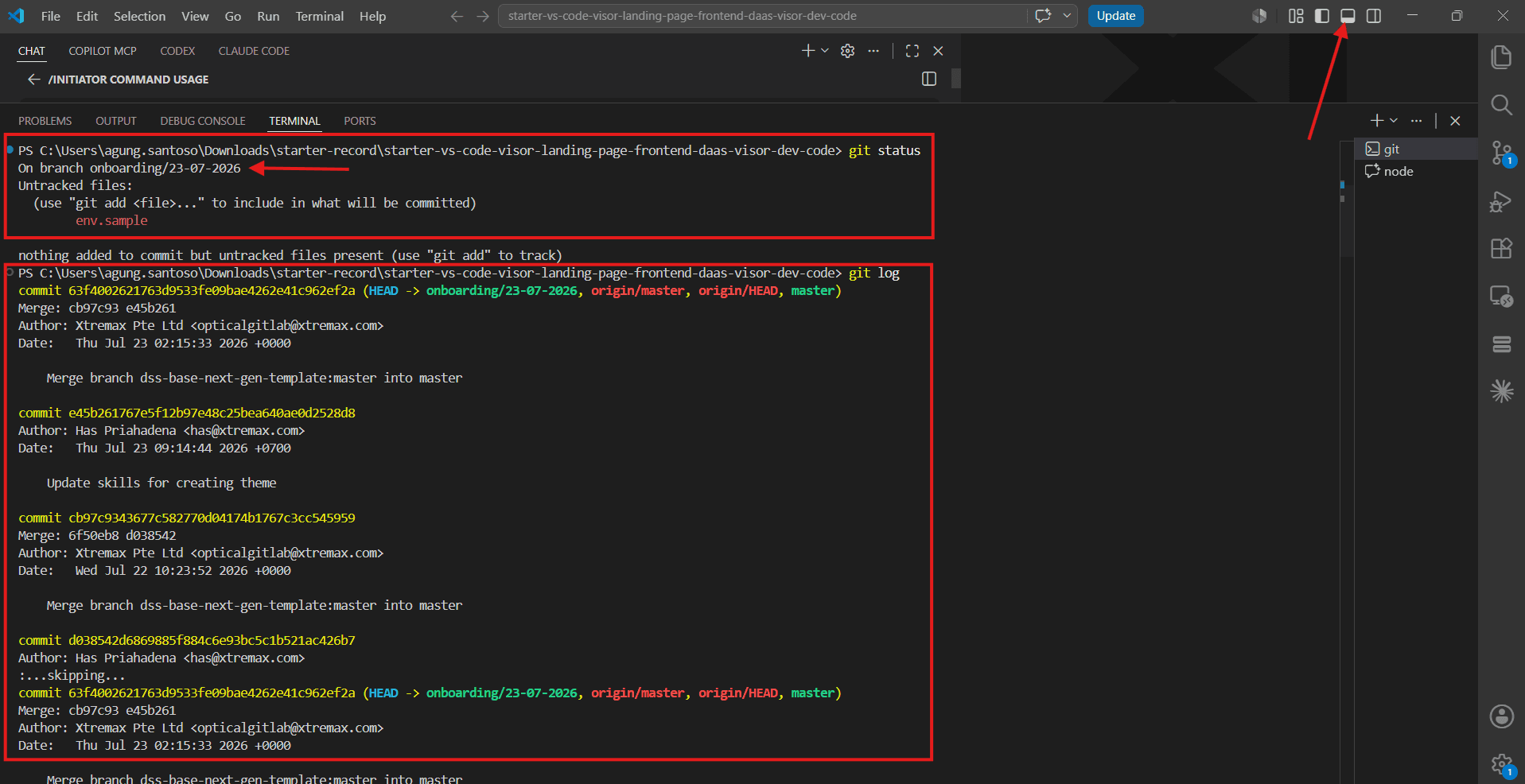Viewport: 1525px width, 784px height.
Task: Open the View menu
Action: [195, 16]
